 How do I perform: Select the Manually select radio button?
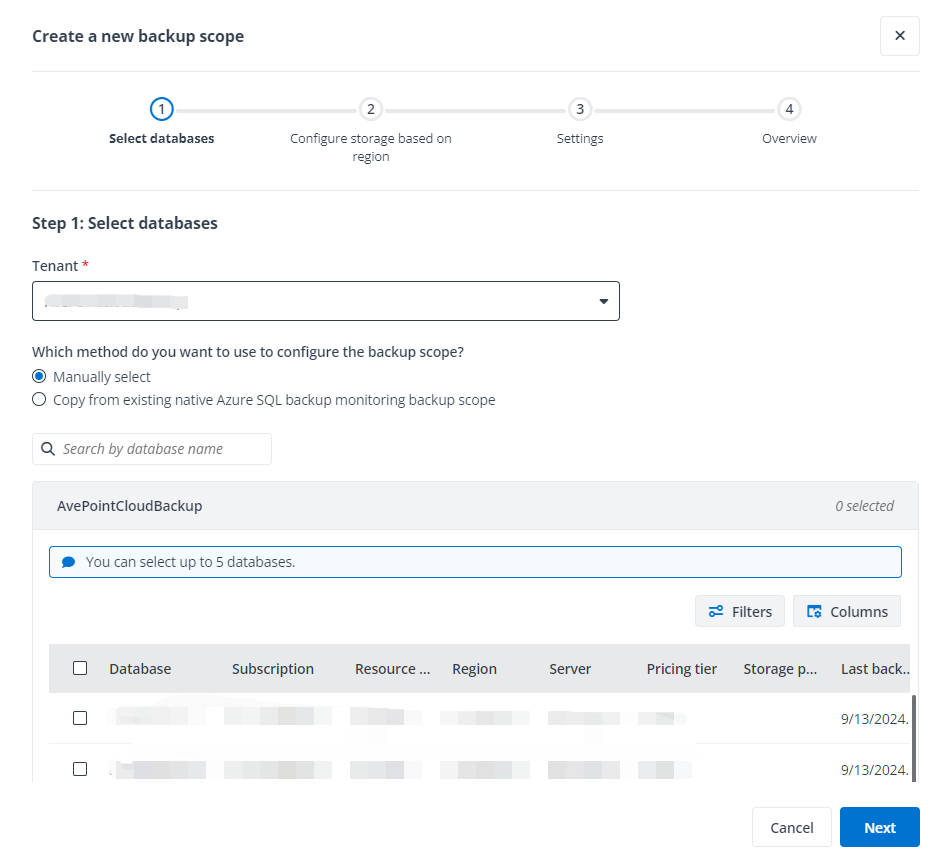click(x=38, y=376)
